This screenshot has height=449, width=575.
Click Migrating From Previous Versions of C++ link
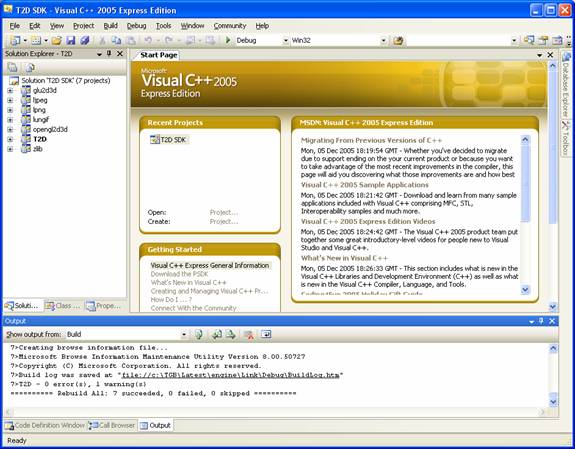371,140
